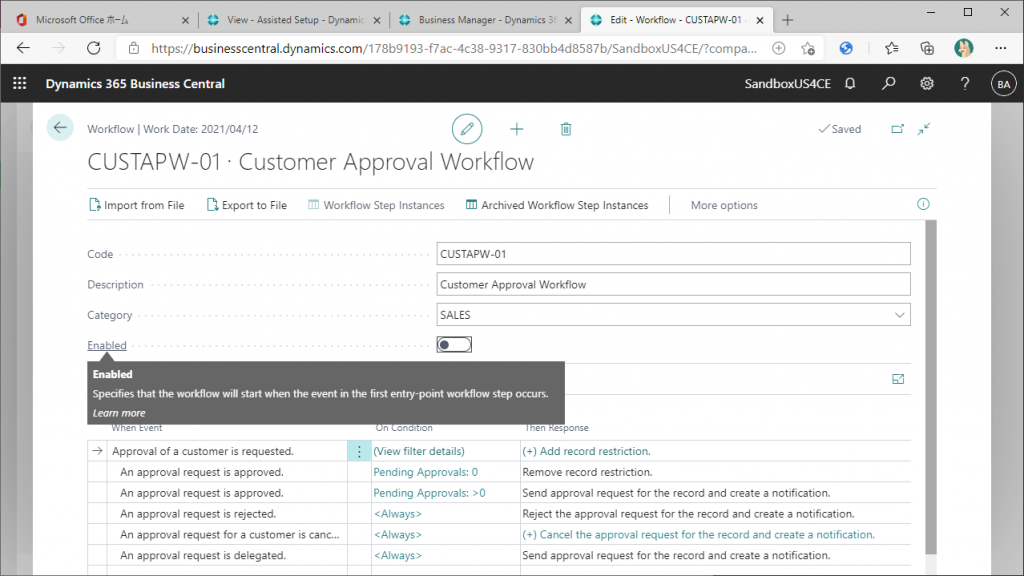Open the Cancel the approval request response
This screenshot has height=576, width=1024.
pyautogui.click(x=698, y=535)
